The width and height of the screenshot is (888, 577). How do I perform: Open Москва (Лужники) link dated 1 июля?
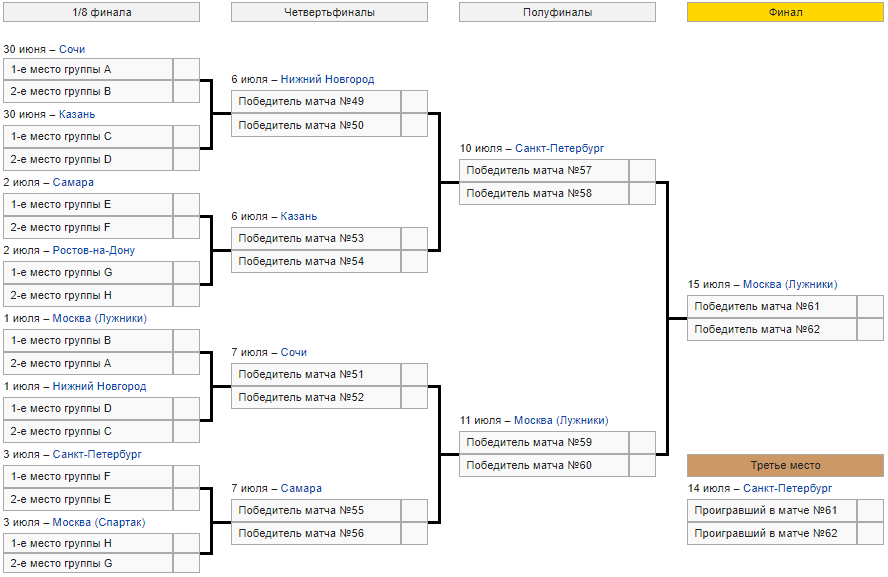tap(100, 318)
